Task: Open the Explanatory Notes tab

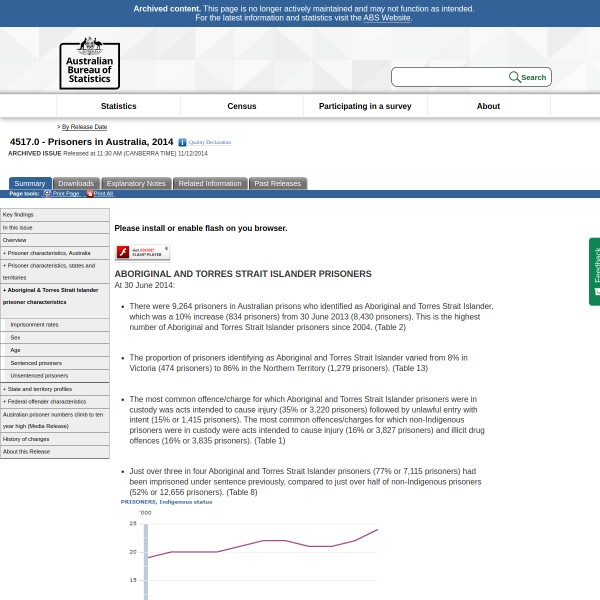Action: (136, 184)
